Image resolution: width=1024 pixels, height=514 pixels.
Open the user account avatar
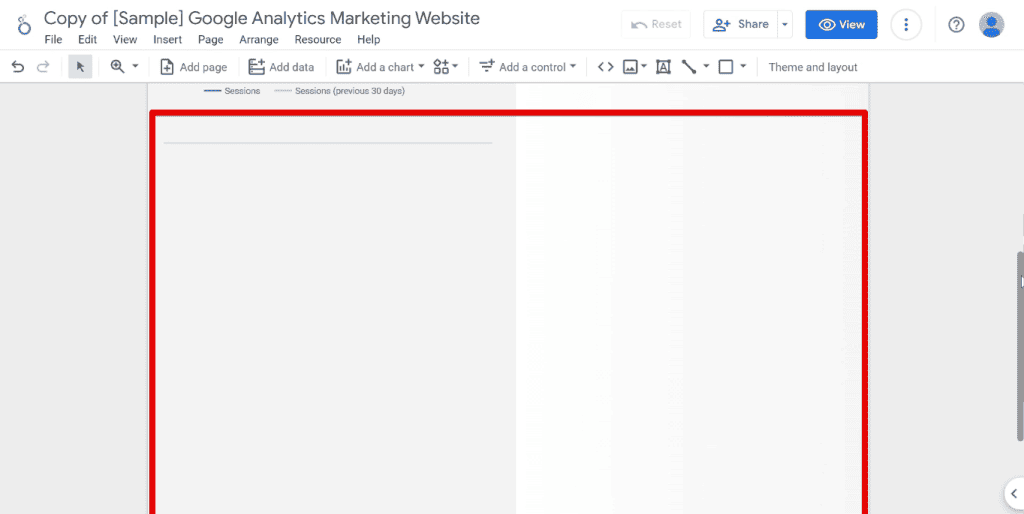(x=991, y=25)
